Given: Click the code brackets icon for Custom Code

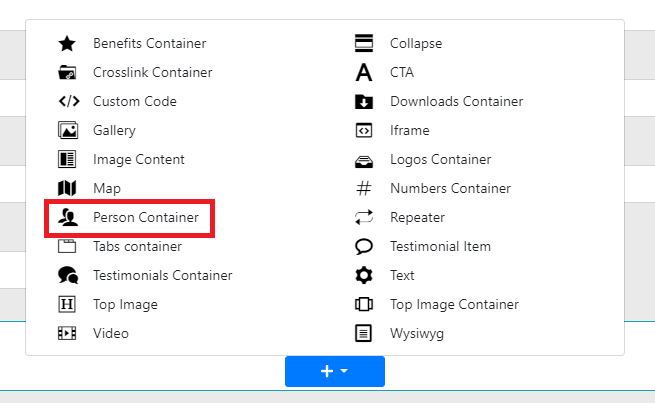Looking at the screenshot, I should coord(67,102).
